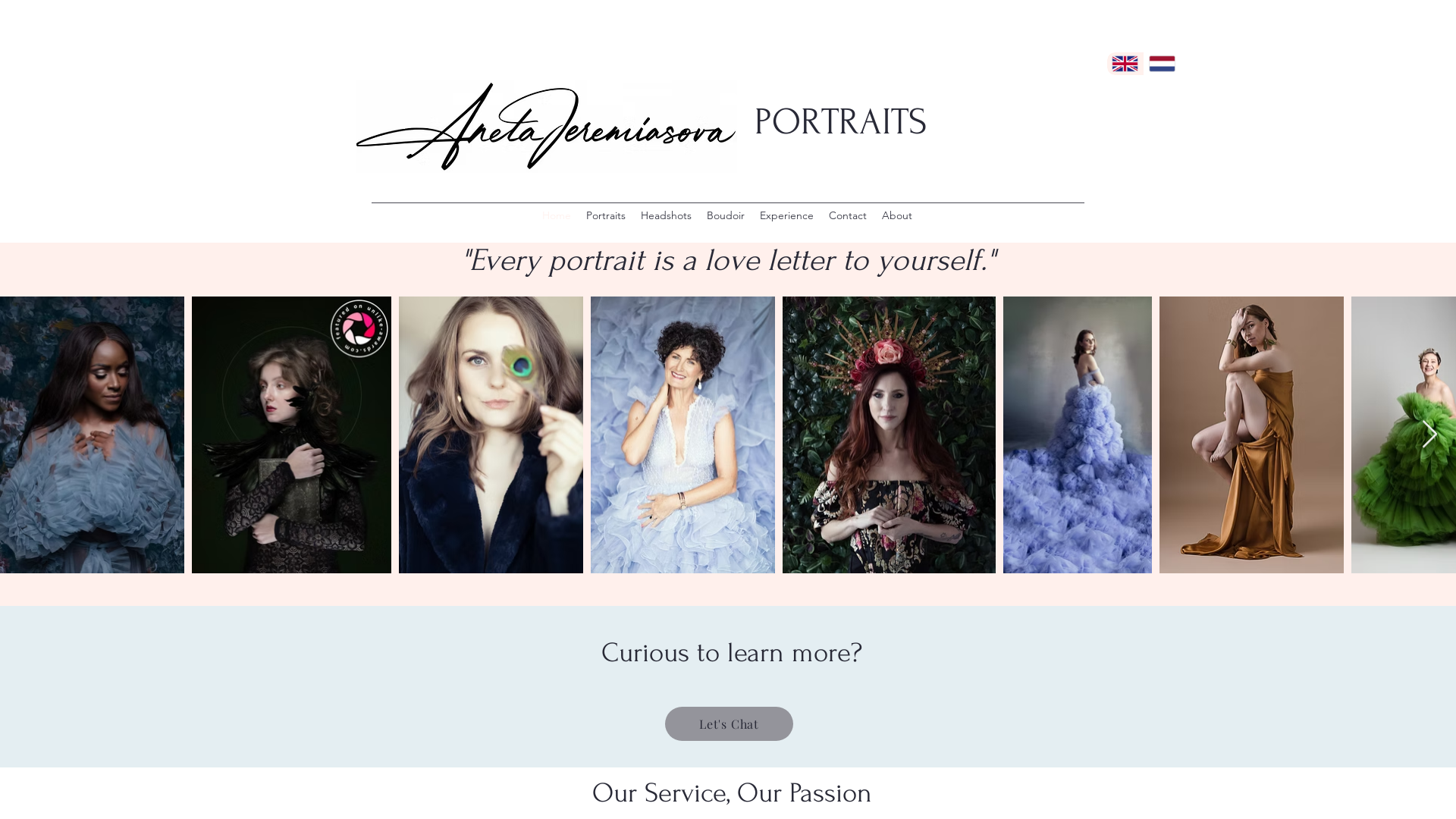This screenshot has height=819, width=1456.
Task: Go to the Headshots page
Action: (x=666, y=215)
